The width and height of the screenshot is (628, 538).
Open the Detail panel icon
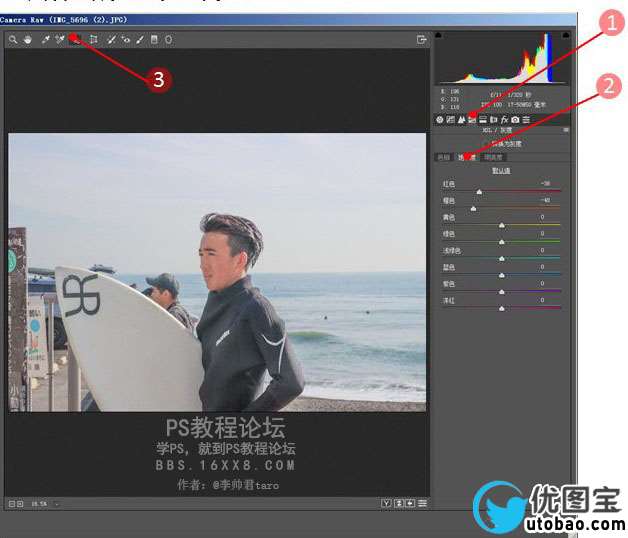pos(461,119)
